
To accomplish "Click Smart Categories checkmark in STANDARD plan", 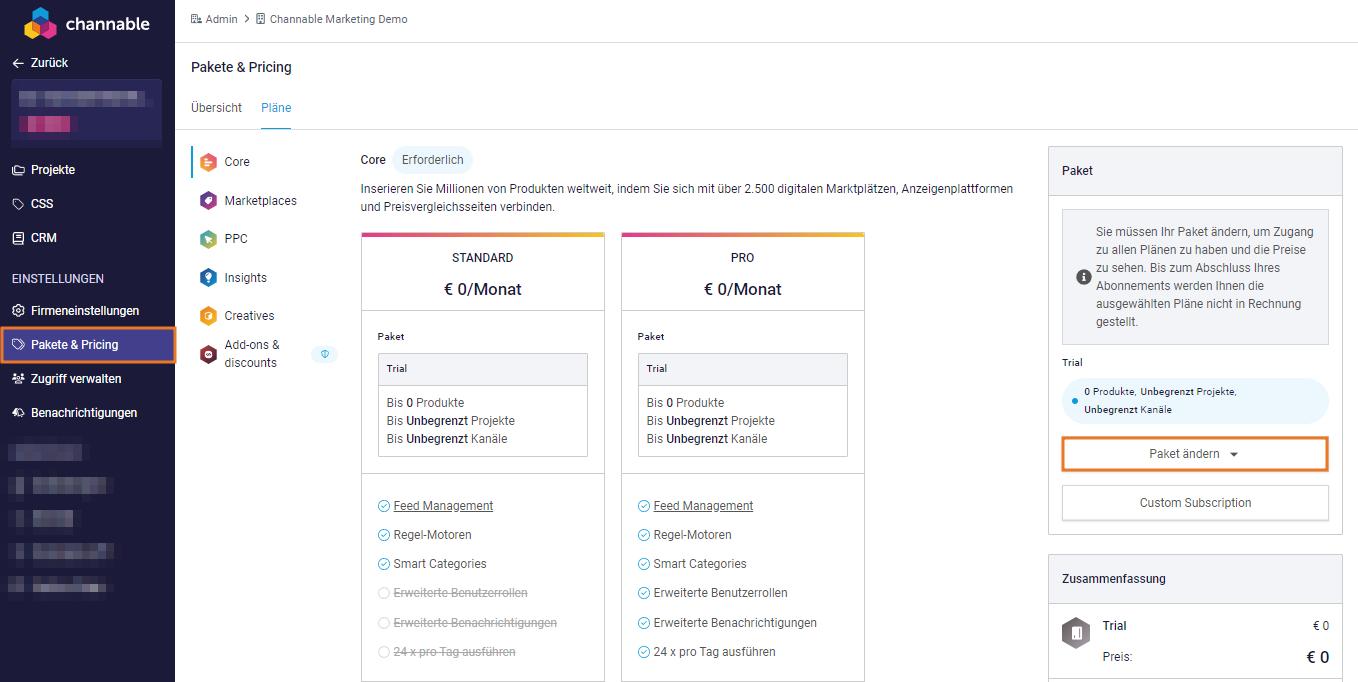I will (x=384, y=564).
